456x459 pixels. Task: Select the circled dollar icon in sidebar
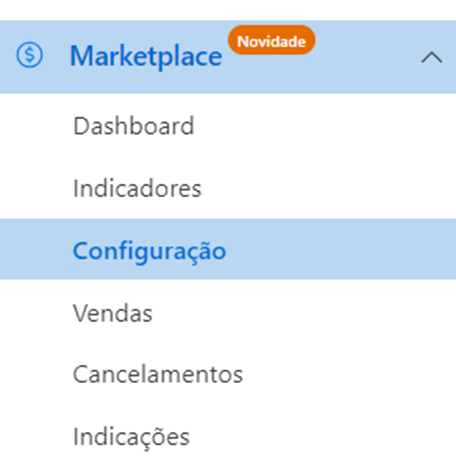click(x=29, y=55)
